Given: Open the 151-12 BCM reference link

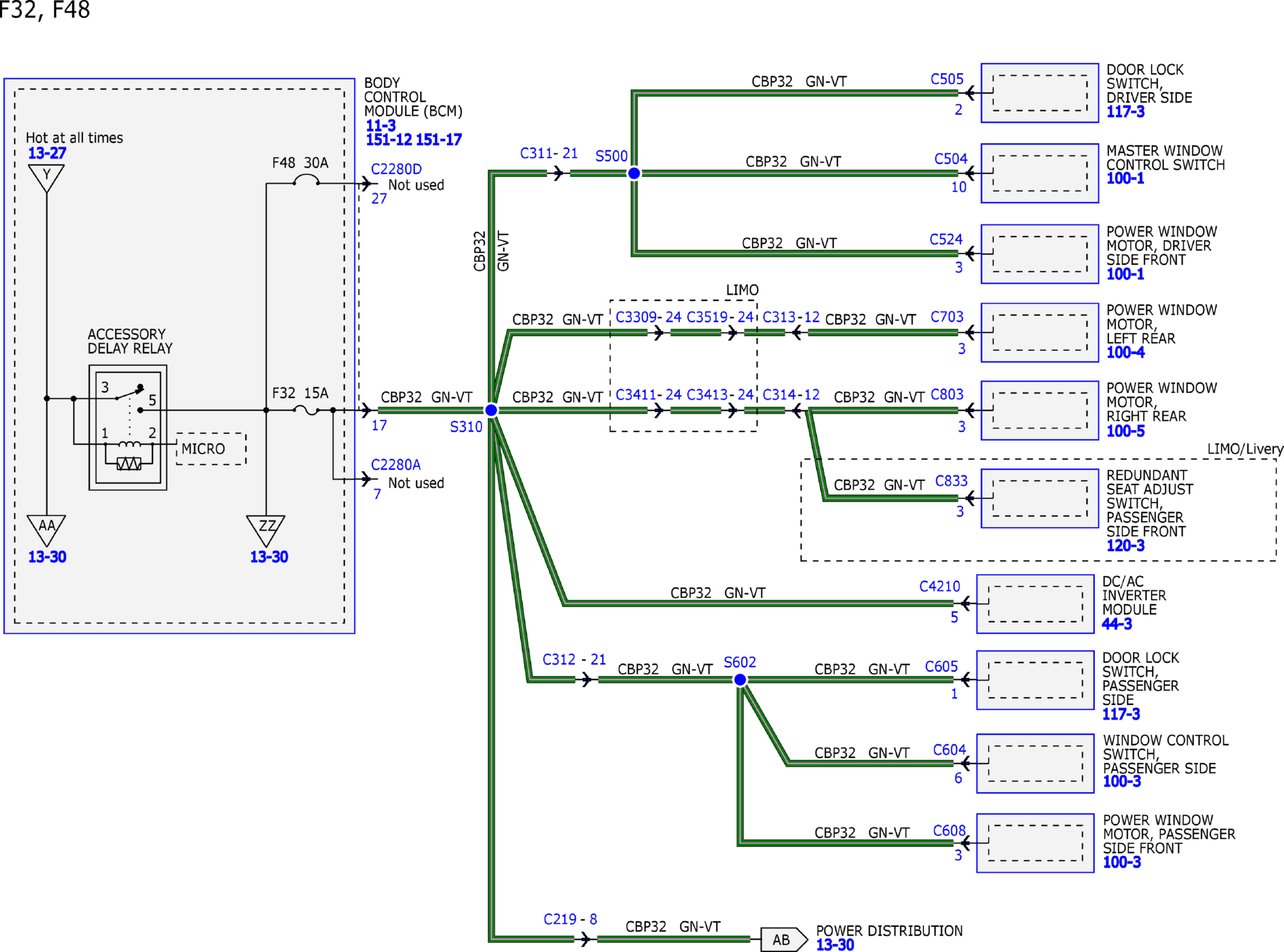Looking at the screenshot, I should 389,140.
